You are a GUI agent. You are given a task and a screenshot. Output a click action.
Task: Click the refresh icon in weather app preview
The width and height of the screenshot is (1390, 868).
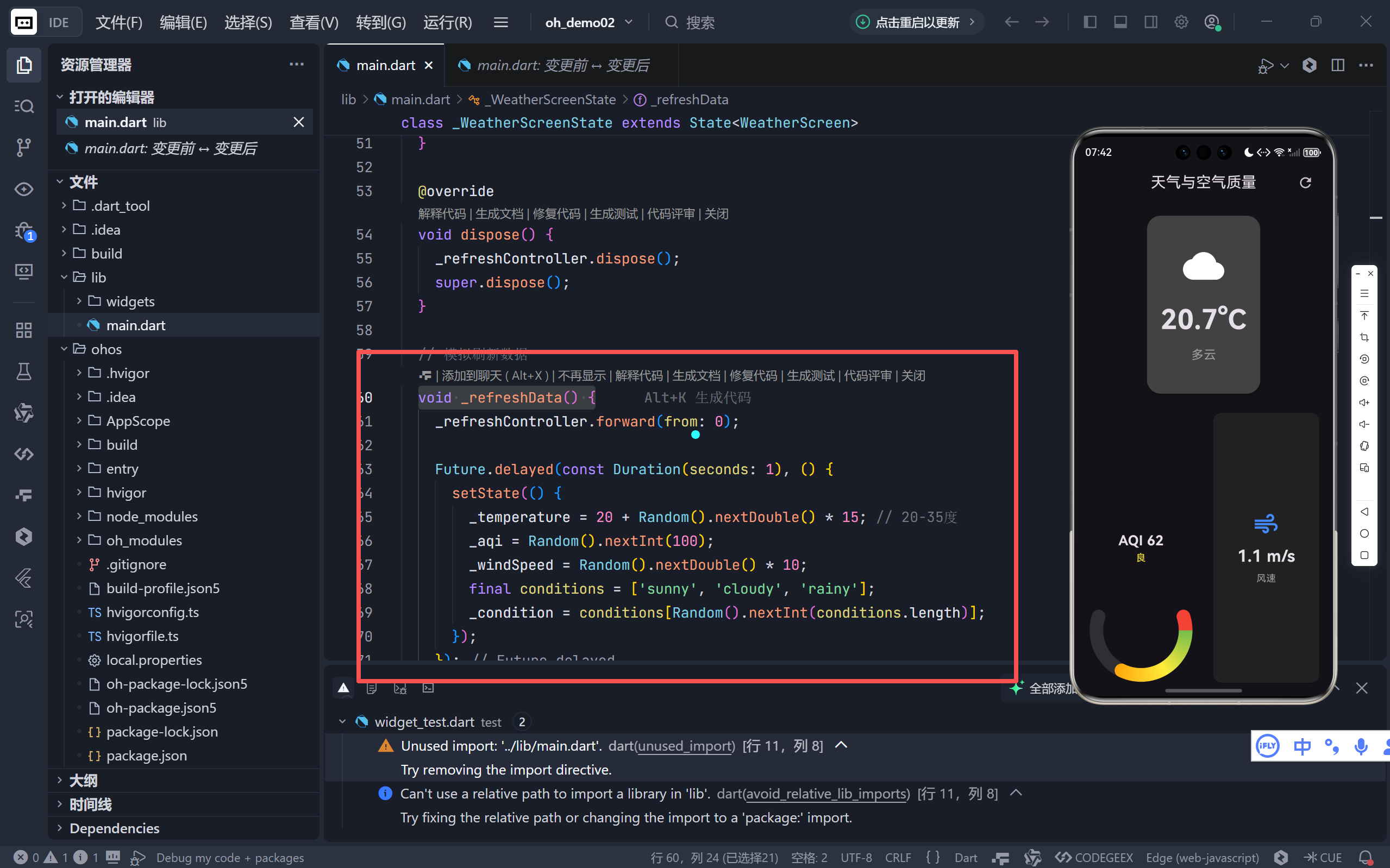click(1305, 183)
